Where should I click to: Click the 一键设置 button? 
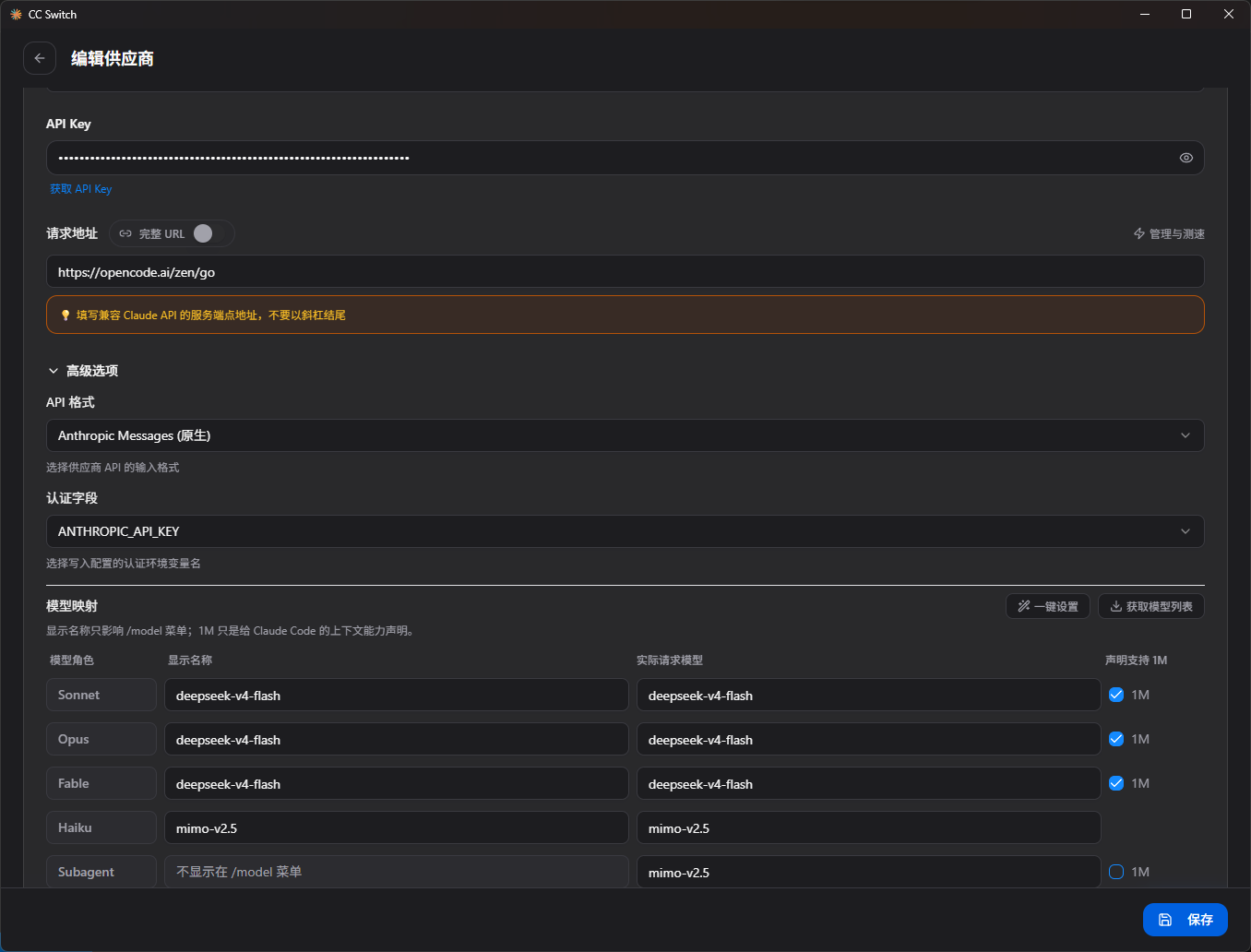coord(1048,606)
